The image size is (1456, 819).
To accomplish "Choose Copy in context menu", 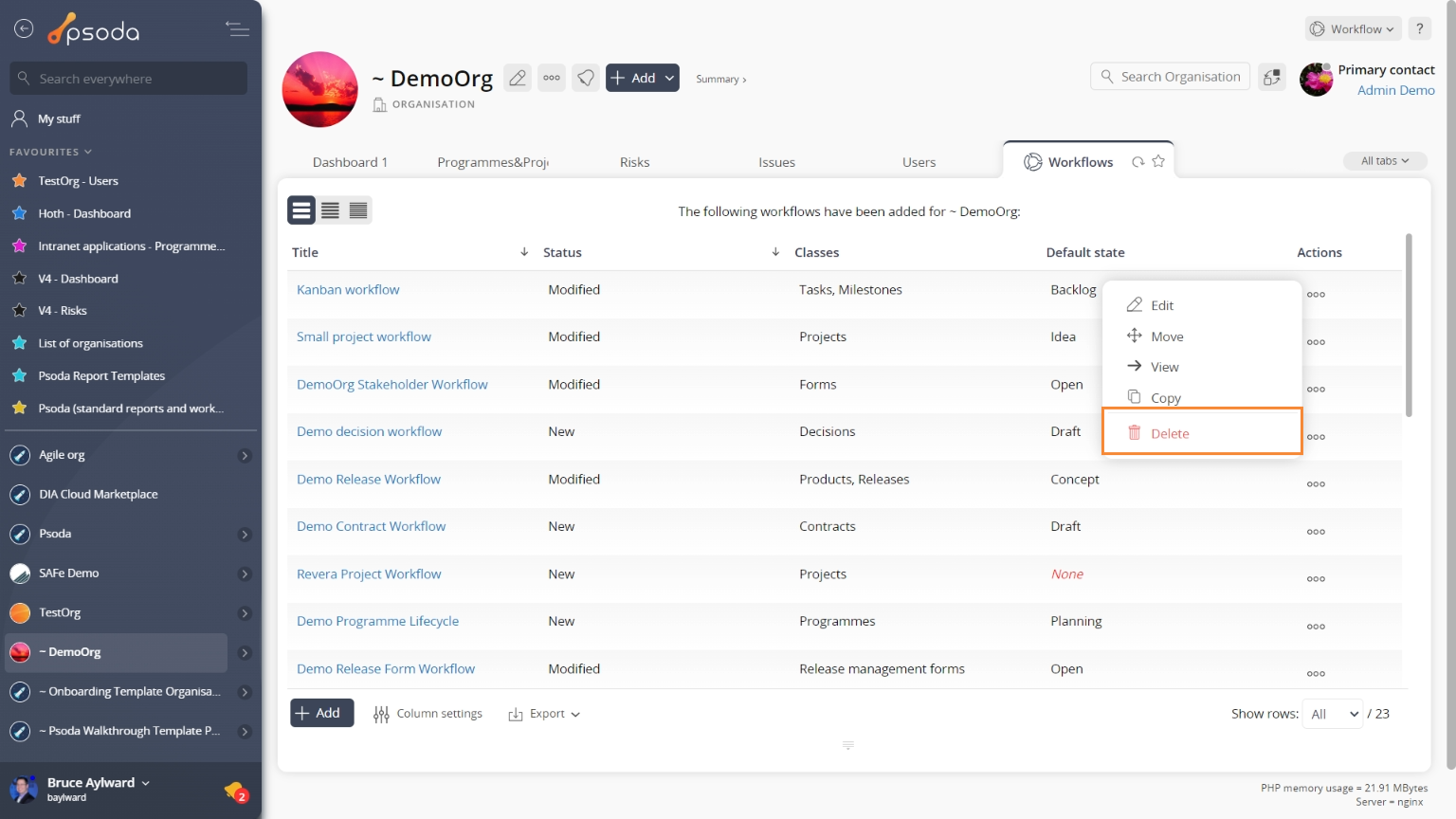I will (x=1202, y=397).
